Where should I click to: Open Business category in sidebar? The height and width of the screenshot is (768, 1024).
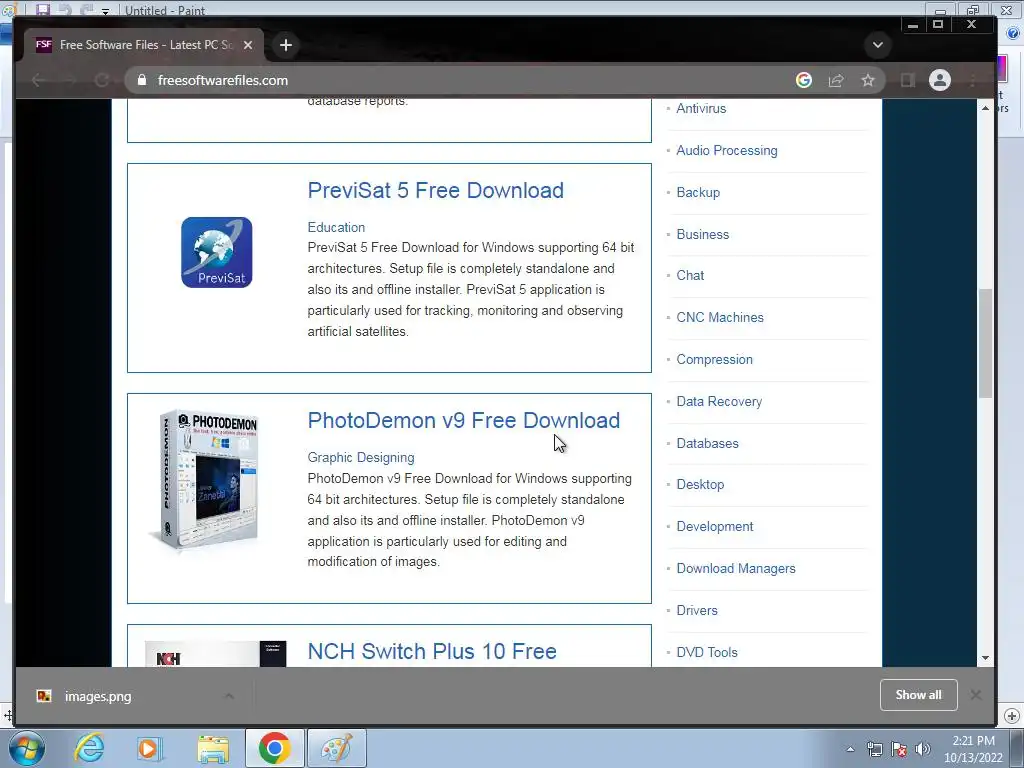703,234
